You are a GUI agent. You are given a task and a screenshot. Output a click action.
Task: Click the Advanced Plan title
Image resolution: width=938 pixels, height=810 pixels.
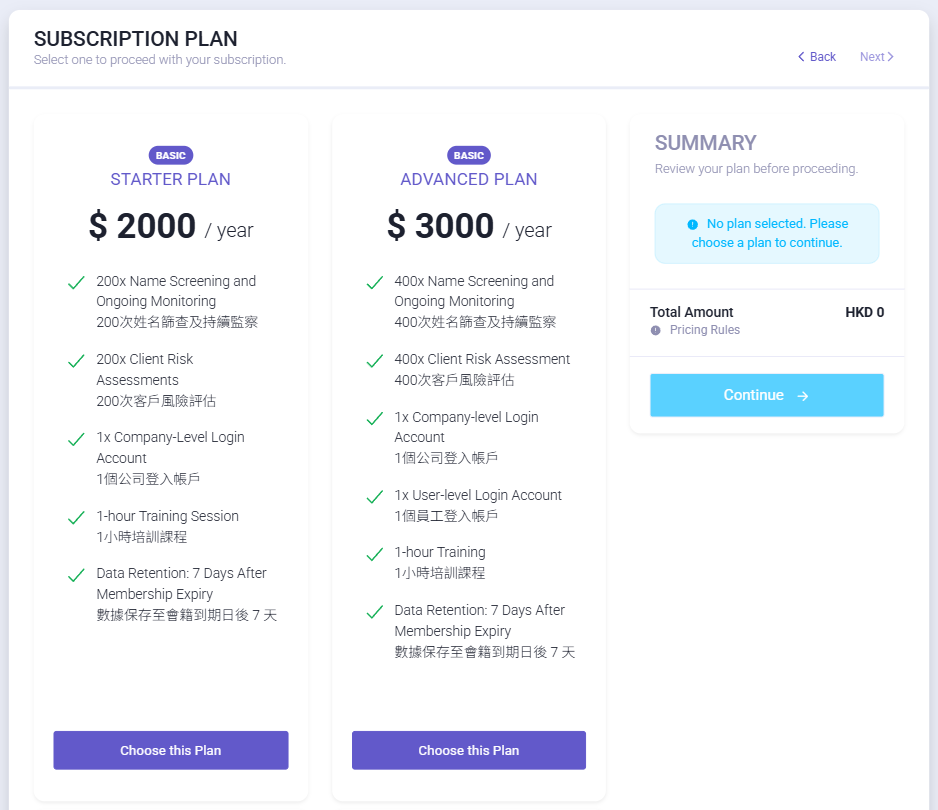(468, 179)
